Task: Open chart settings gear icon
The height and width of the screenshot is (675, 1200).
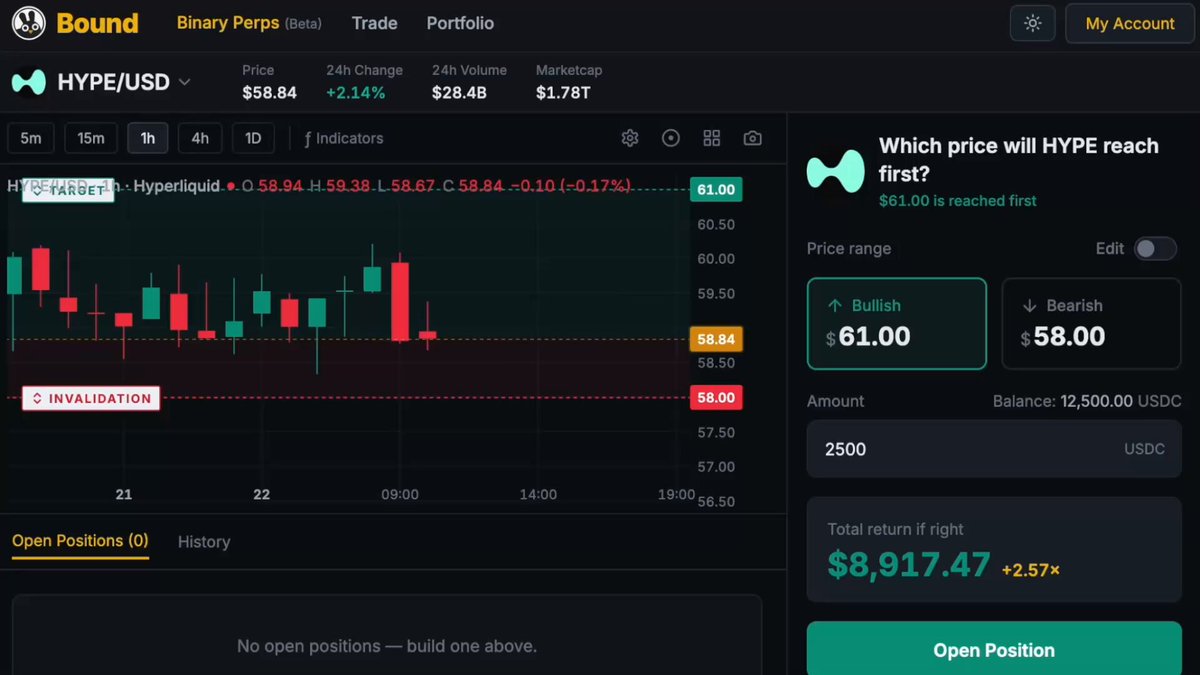Action: pos(630,138)
